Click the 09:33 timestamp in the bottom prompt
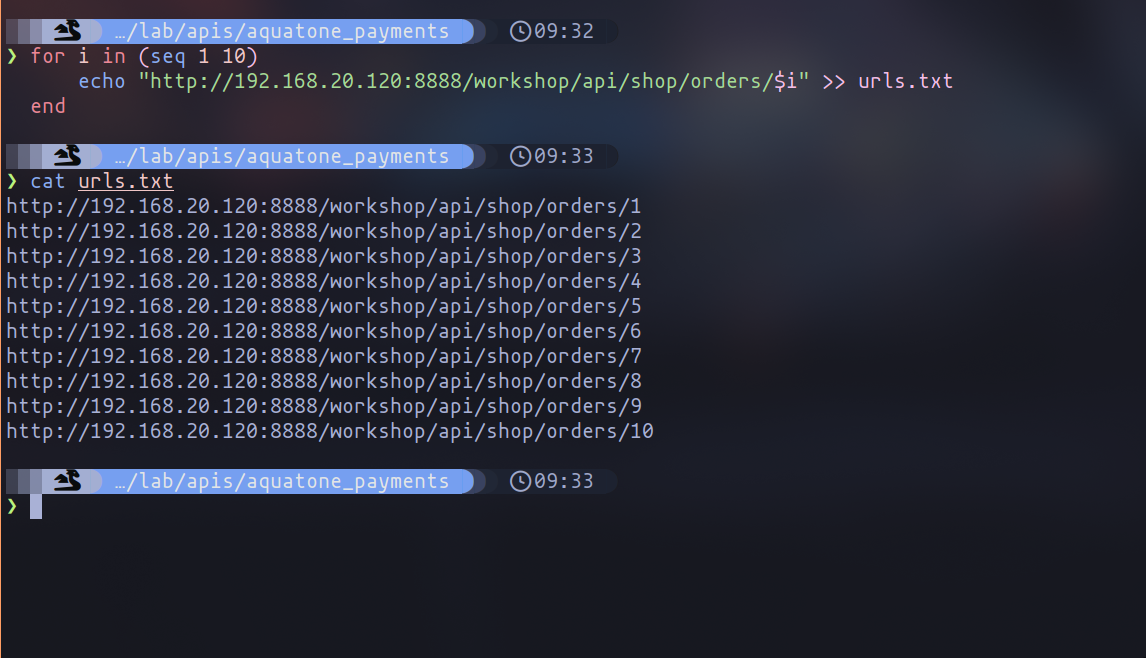The height and width of the screenshot is (658, 1146). 563,481
